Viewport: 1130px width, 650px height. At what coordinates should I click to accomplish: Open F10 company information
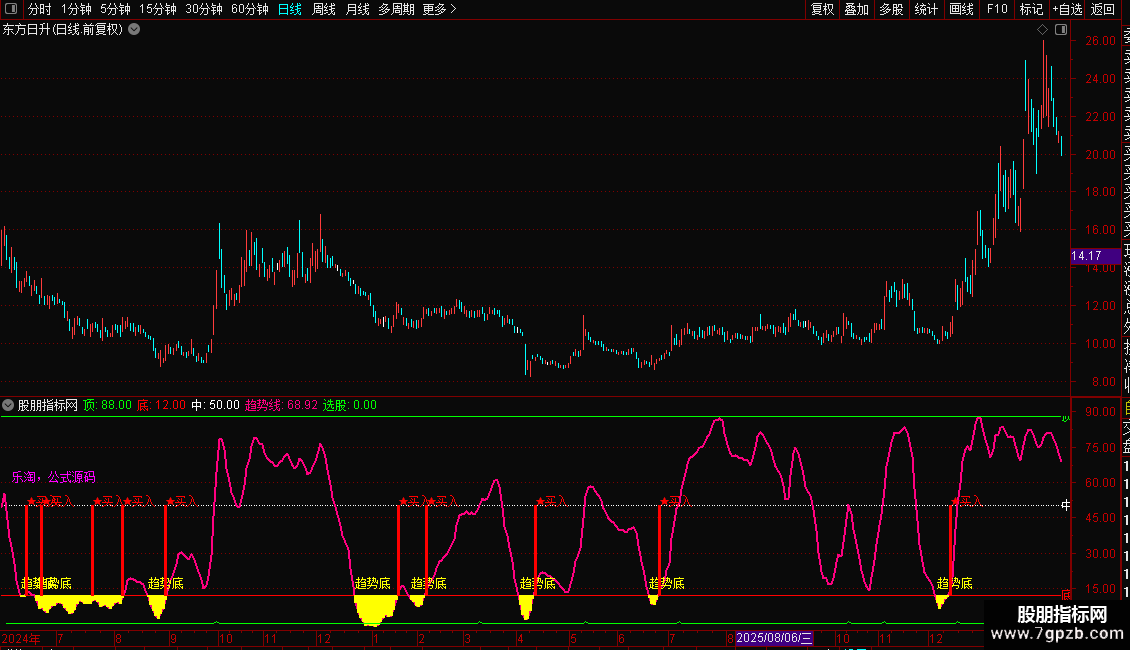point(997,9)
